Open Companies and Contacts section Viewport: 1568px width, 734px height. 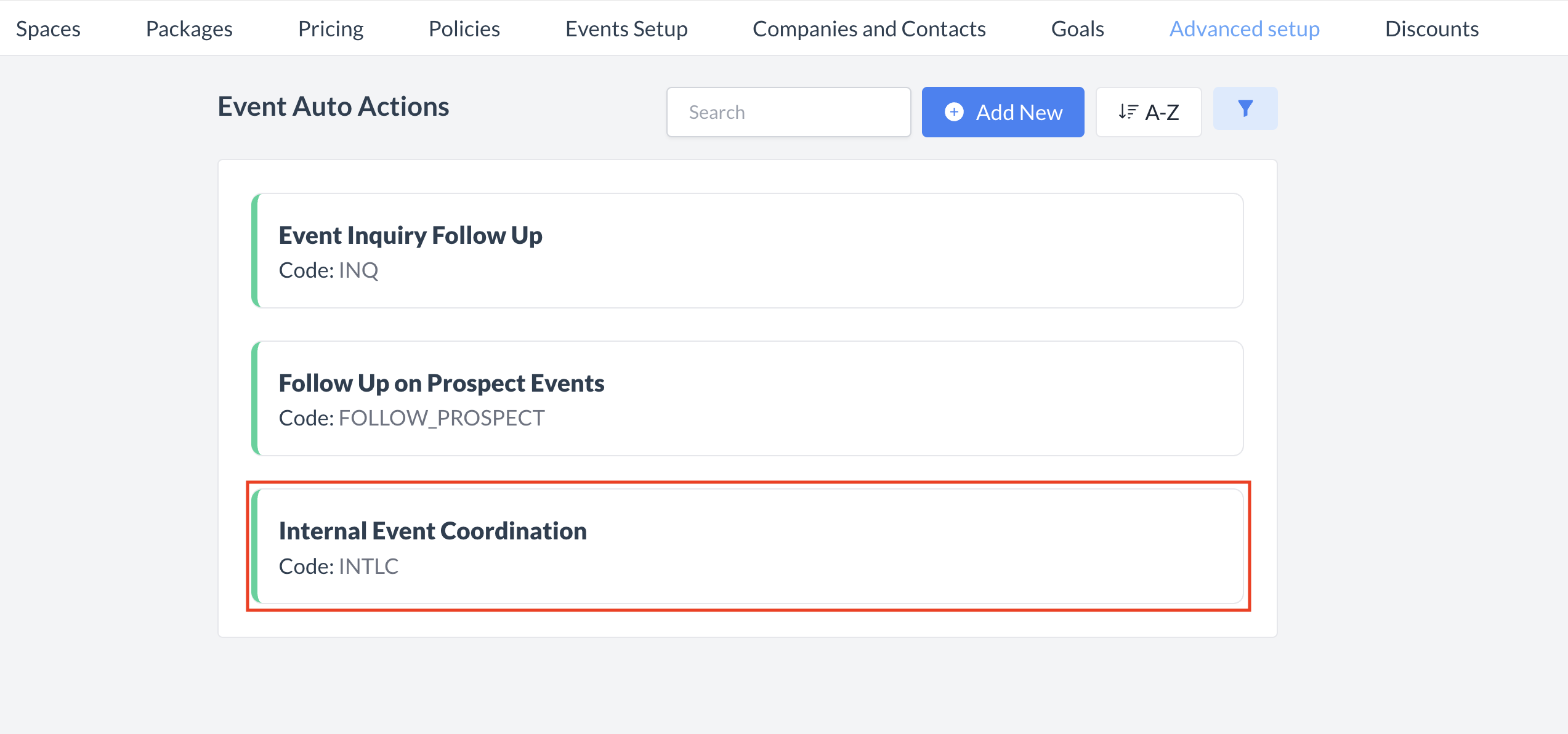click(x=869, y=28)
